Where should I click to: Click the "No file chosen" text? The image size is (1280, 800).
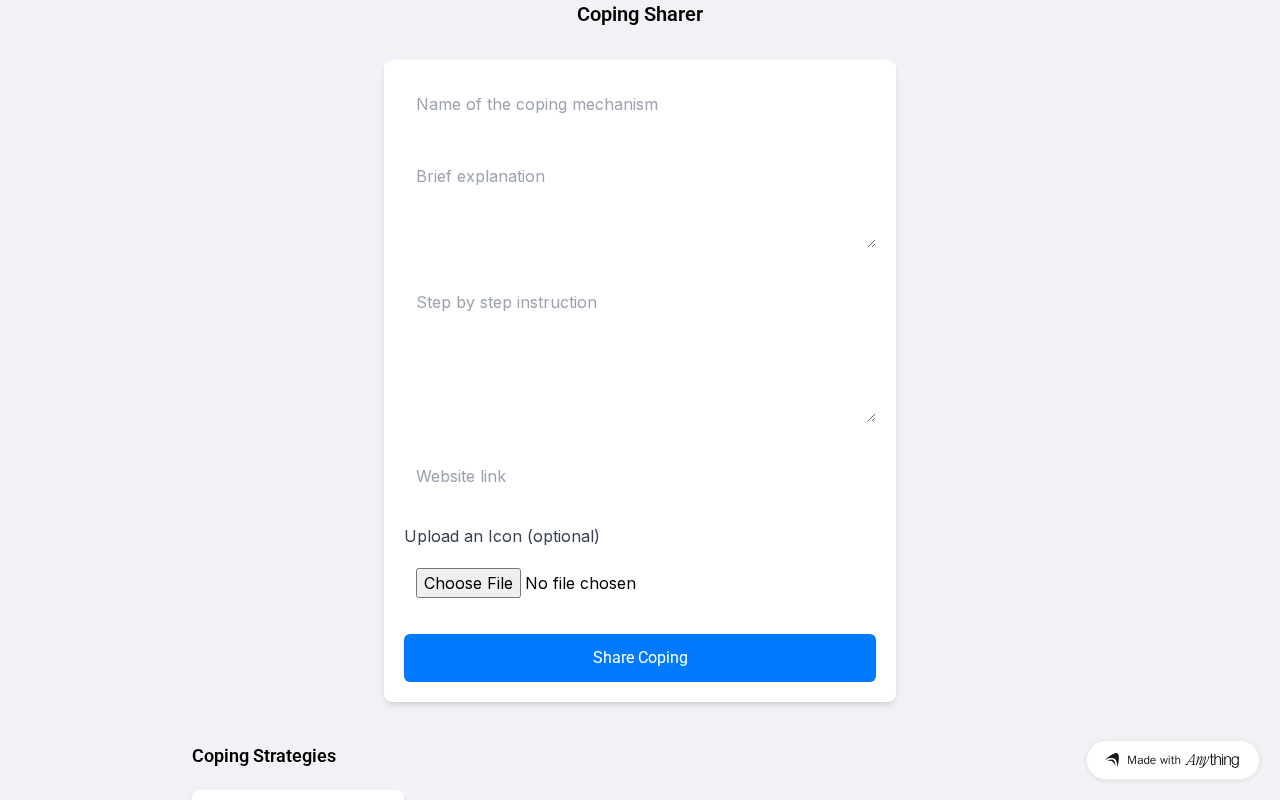[581, 583]
